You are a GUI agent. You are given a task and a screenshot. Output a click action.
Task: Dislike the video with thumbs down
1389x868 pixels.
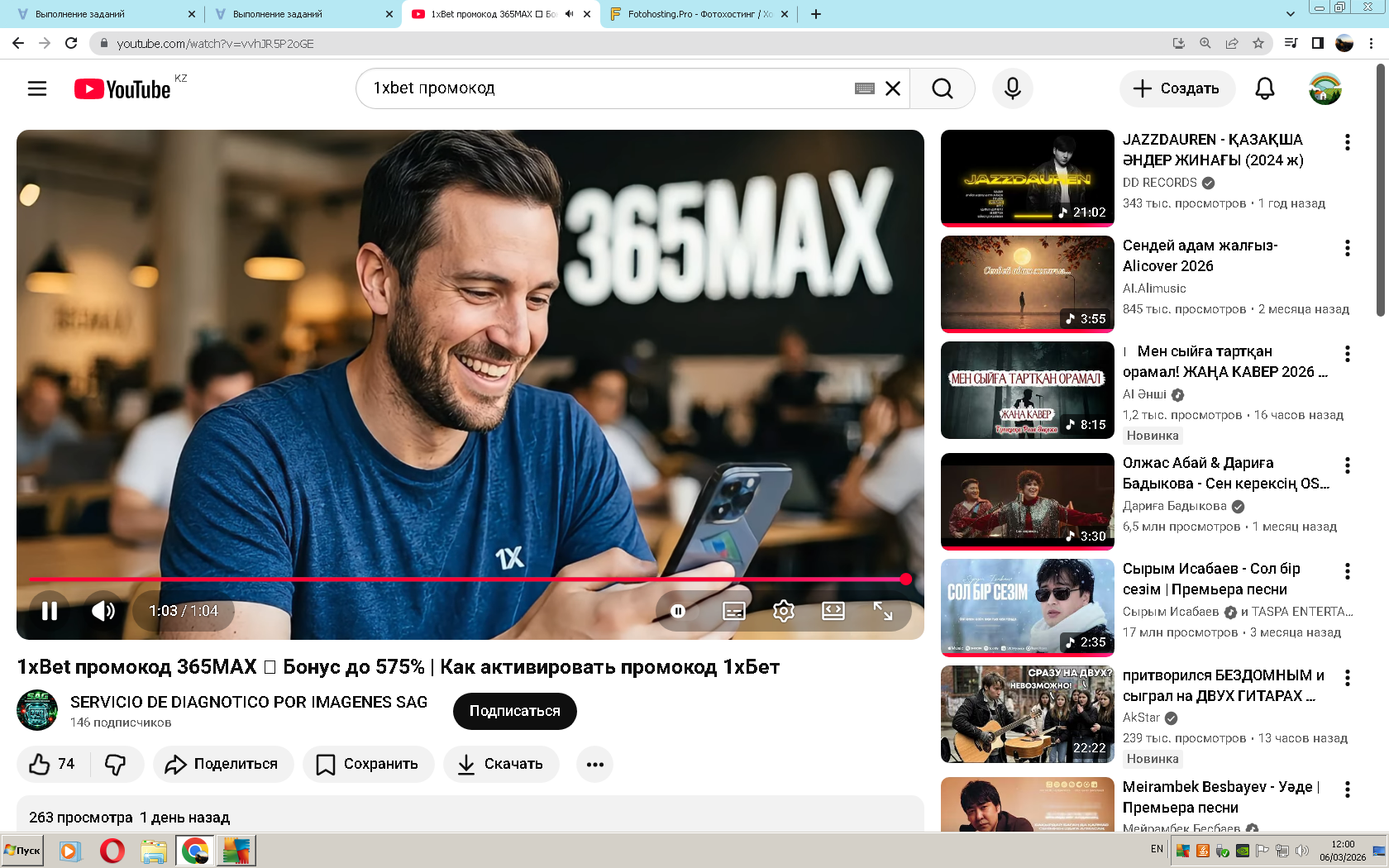[x=116, y=764]
